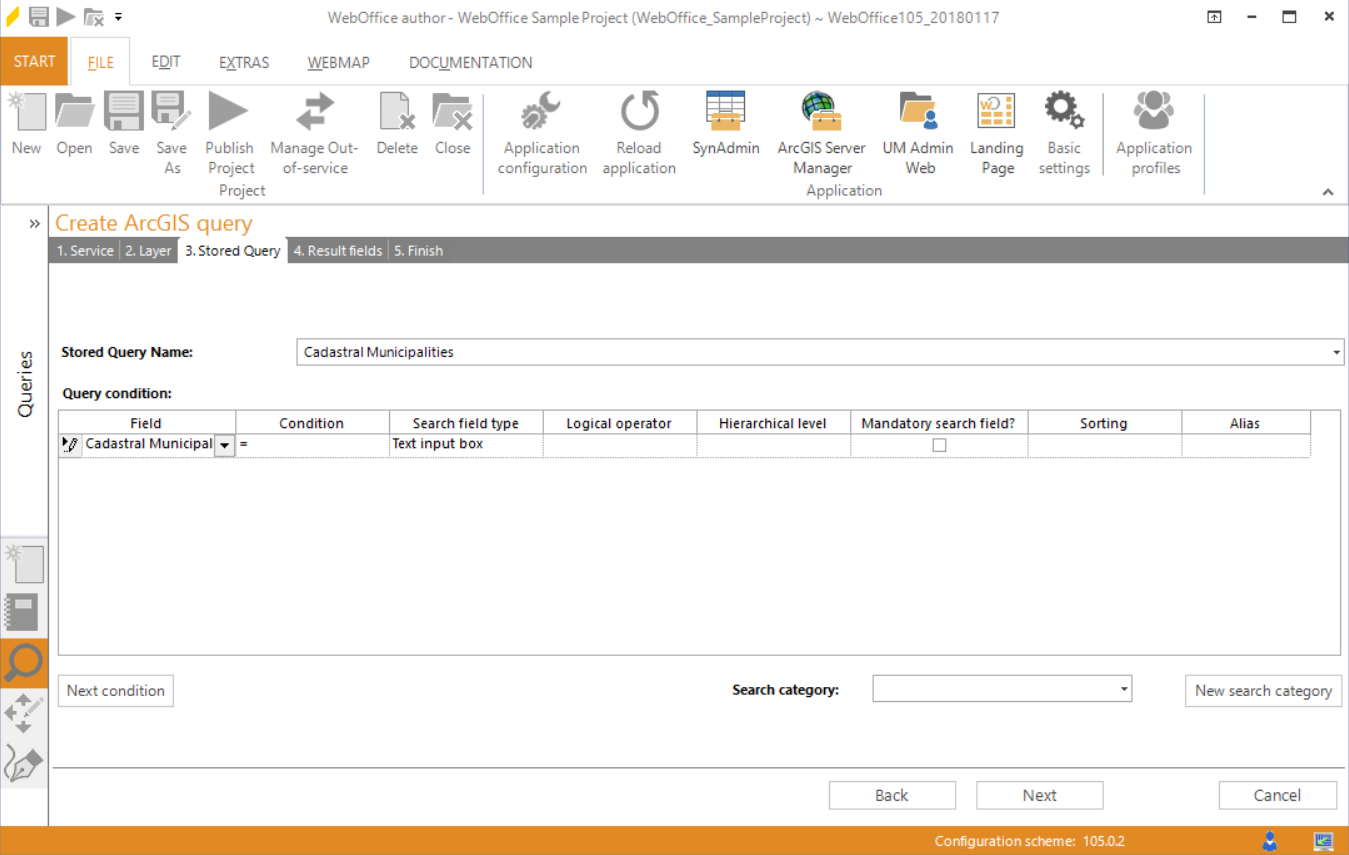Collapse the ribbon with the chevron arrow
This screenshot has height=855, width=1349.
1328,192
